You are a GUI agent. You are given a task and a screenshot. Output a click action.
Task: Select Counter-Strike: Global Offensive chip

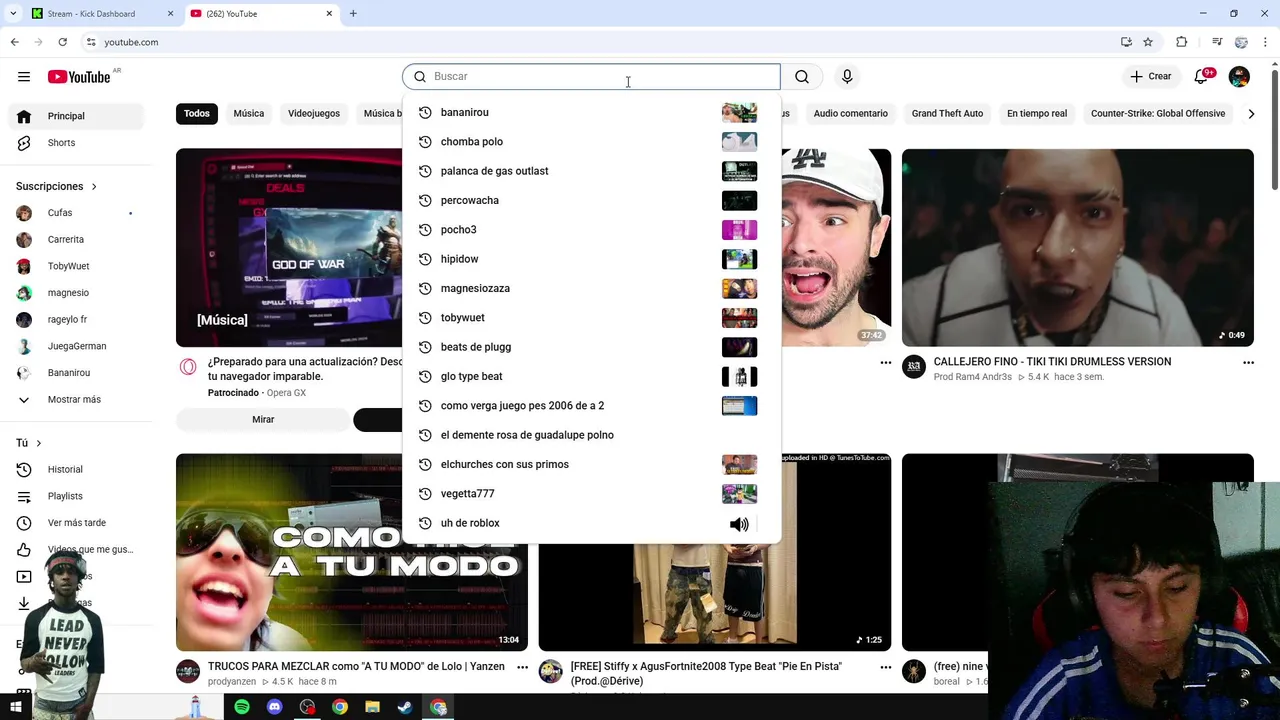[x=1158, y=113]
